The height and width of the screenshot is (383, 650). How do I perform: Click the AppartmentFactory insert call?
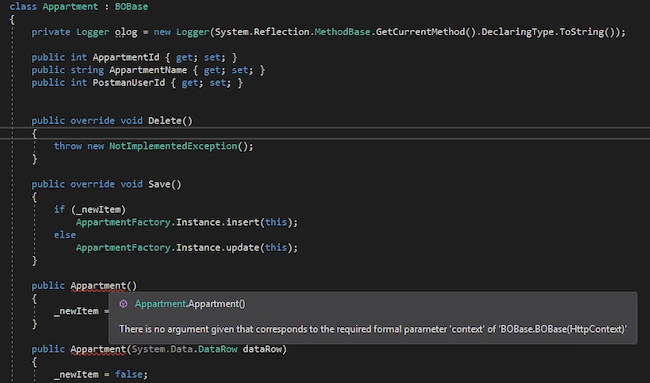click(187, 223)
